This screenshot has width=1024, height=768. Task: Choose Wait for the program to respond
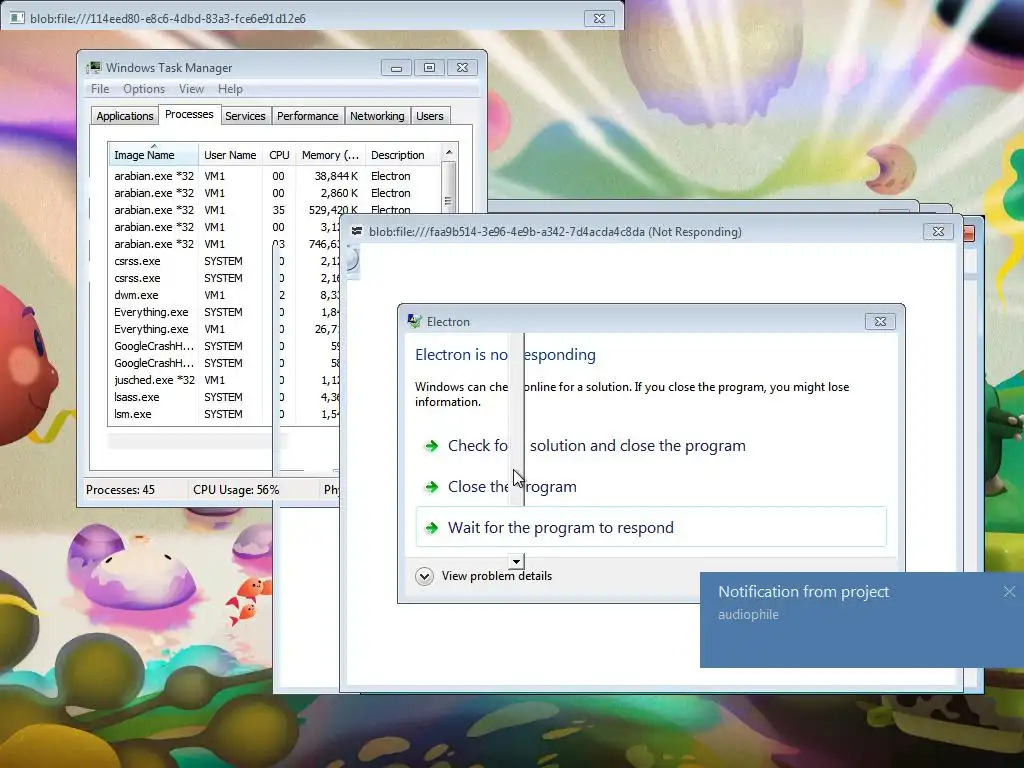coord(651,527)
